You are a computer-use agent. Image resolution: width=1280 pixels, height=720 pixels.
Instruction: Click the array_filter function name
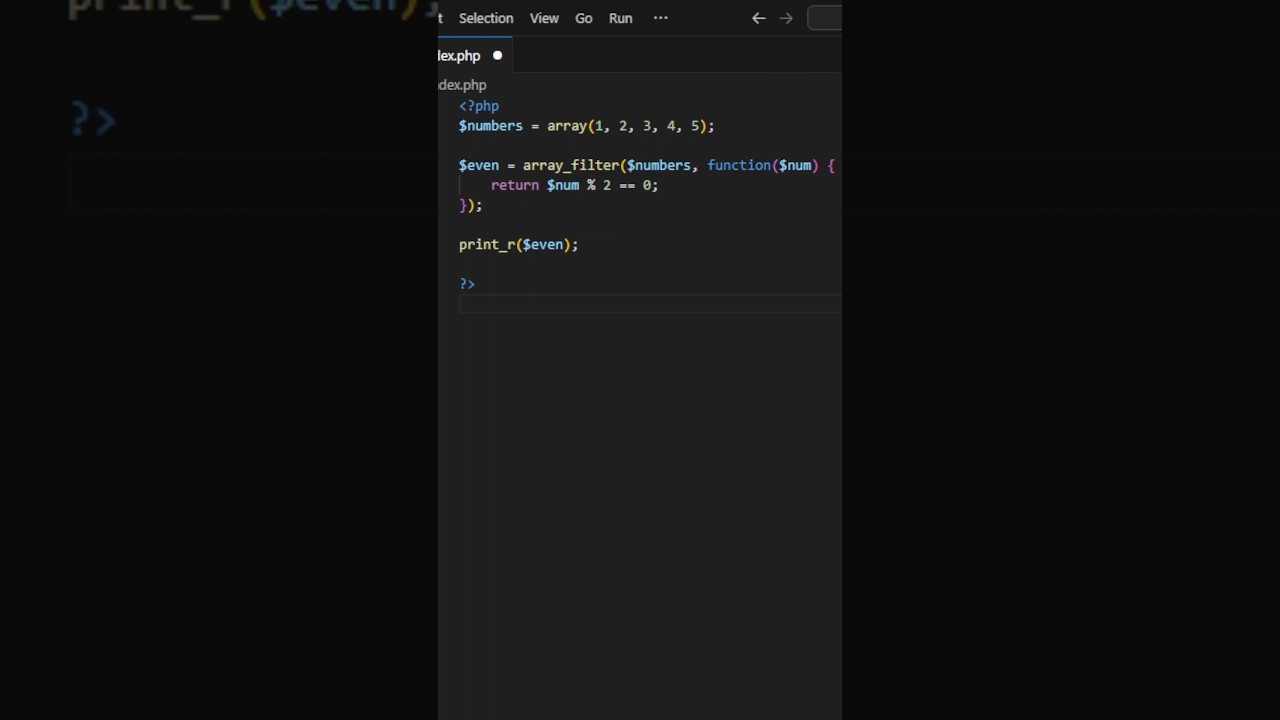[x=571, y=165]
